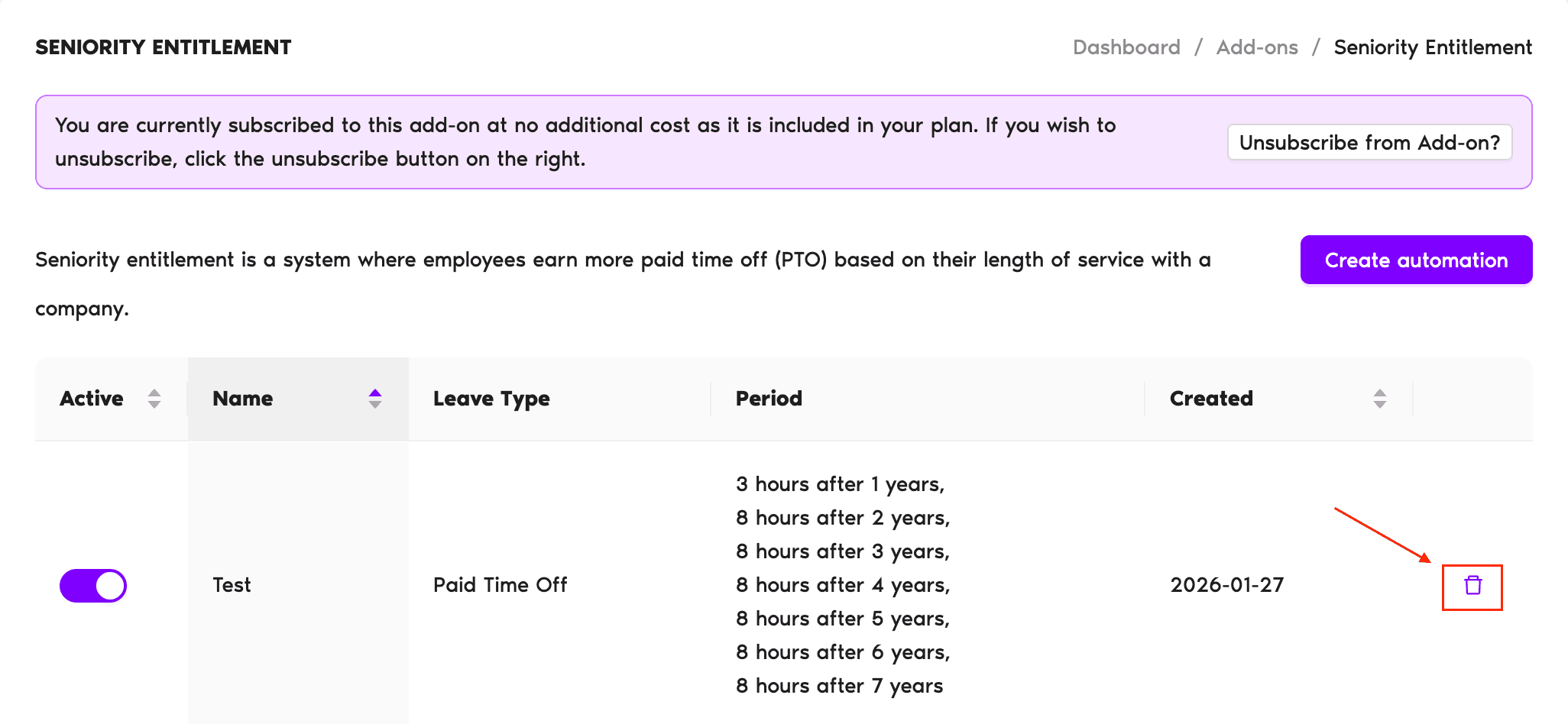Click the '3 hours after 1 years' entry

[840, 484]
